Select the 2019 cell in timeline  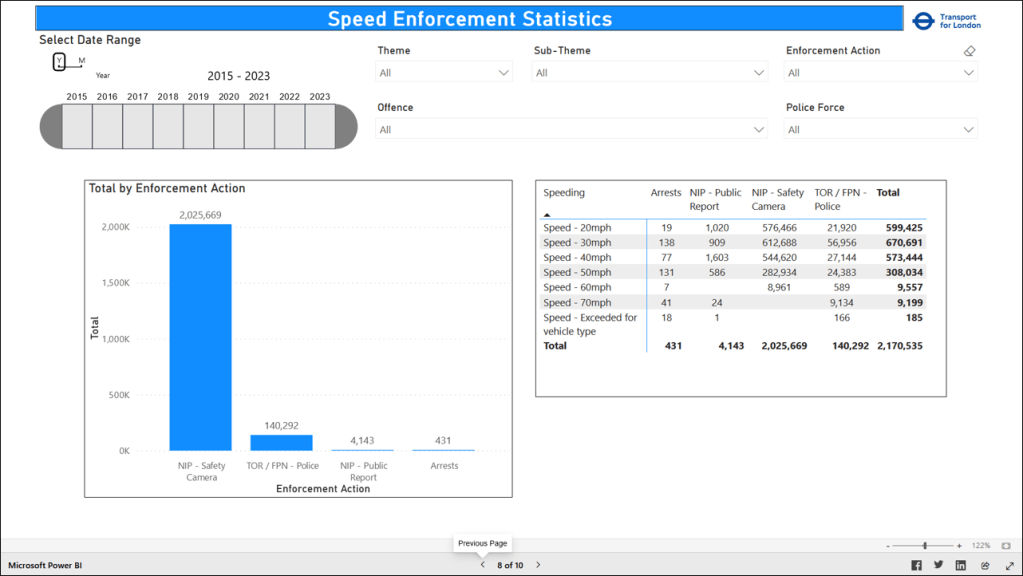coord(198,127)
